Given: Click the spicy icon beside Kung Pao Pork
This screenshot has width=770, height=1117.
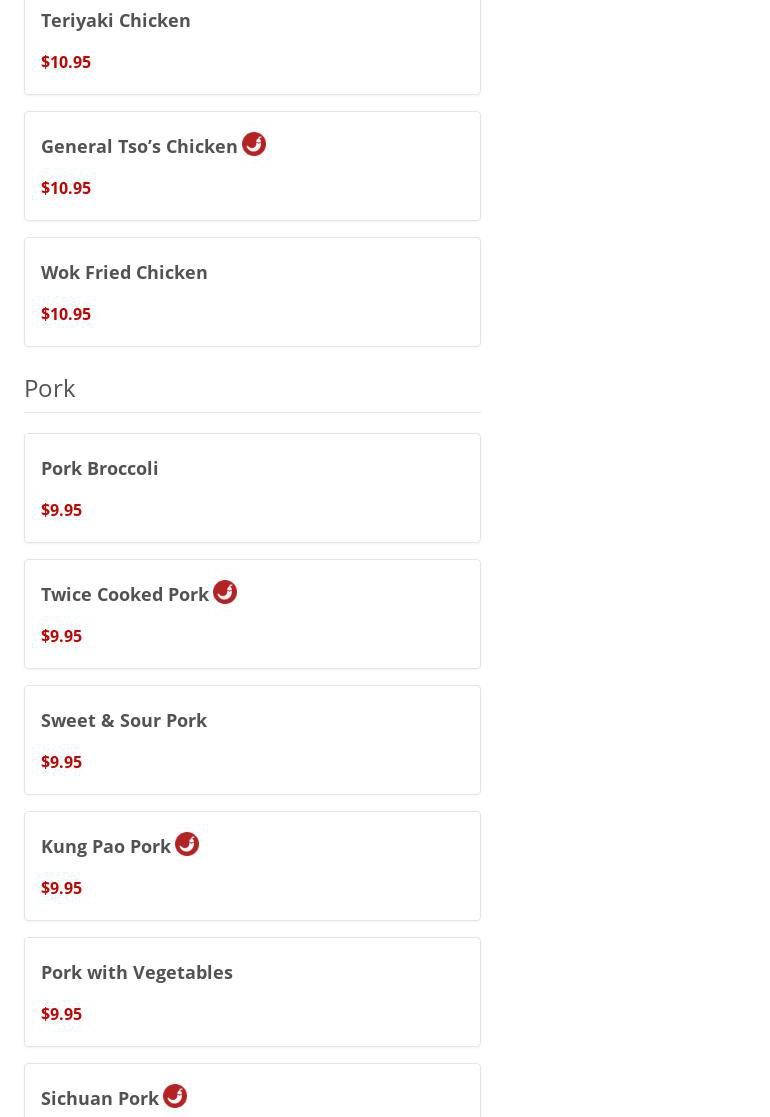Looking at the screenshot, I should [x=187, y=844].
